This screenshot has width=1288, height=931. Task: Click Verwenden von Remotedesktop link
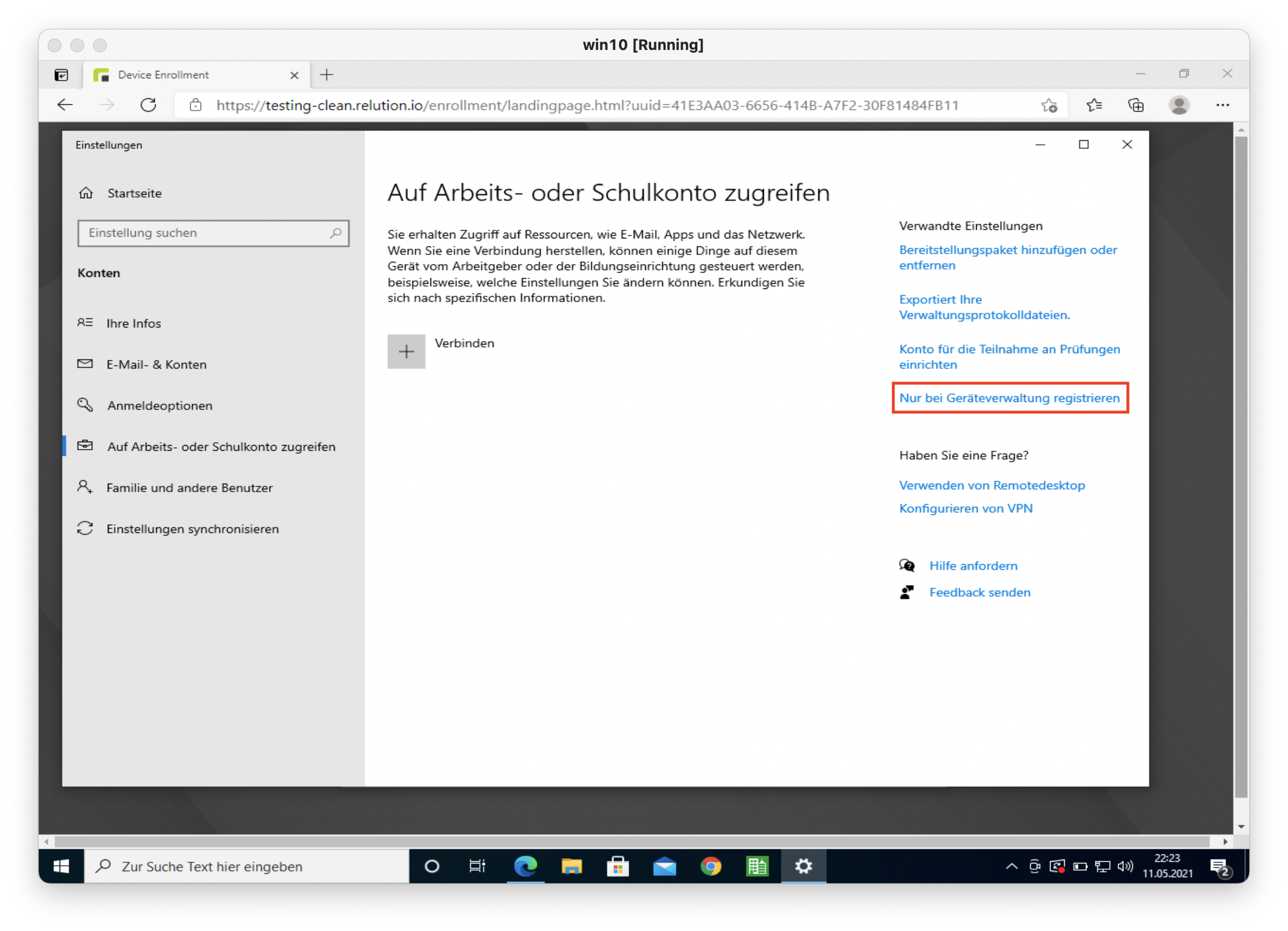click(992, 485)
